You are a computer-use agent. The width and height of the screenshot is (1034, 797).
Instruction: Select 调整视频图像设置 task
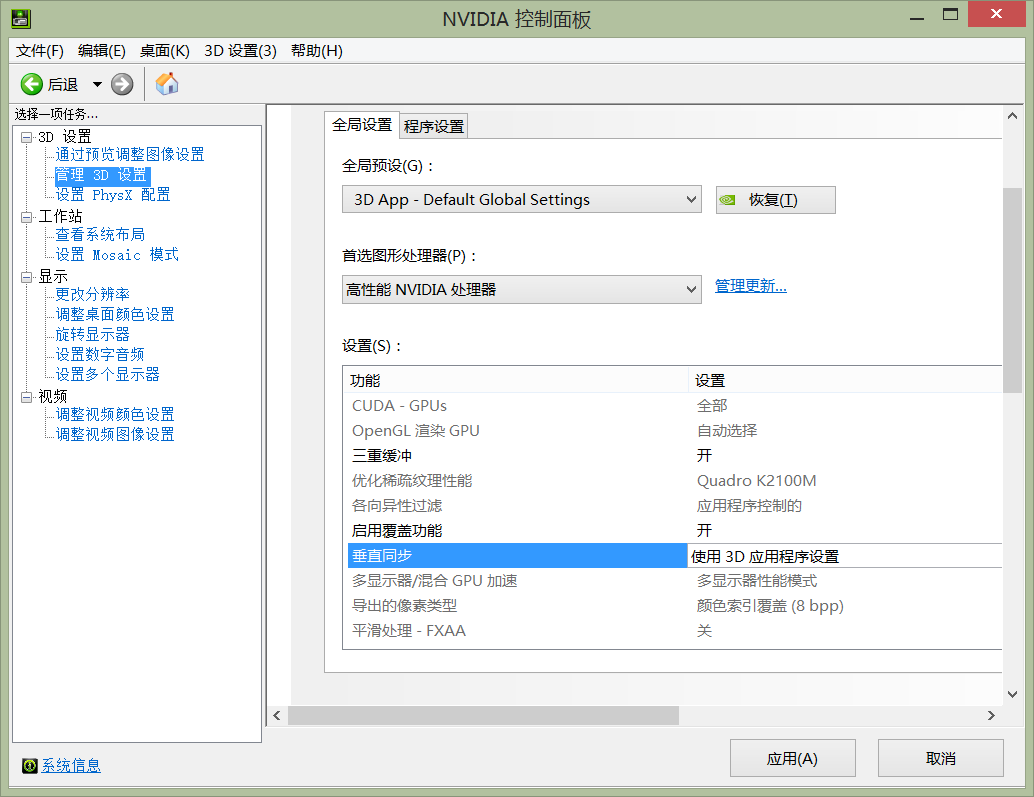[x=115, y=434]
